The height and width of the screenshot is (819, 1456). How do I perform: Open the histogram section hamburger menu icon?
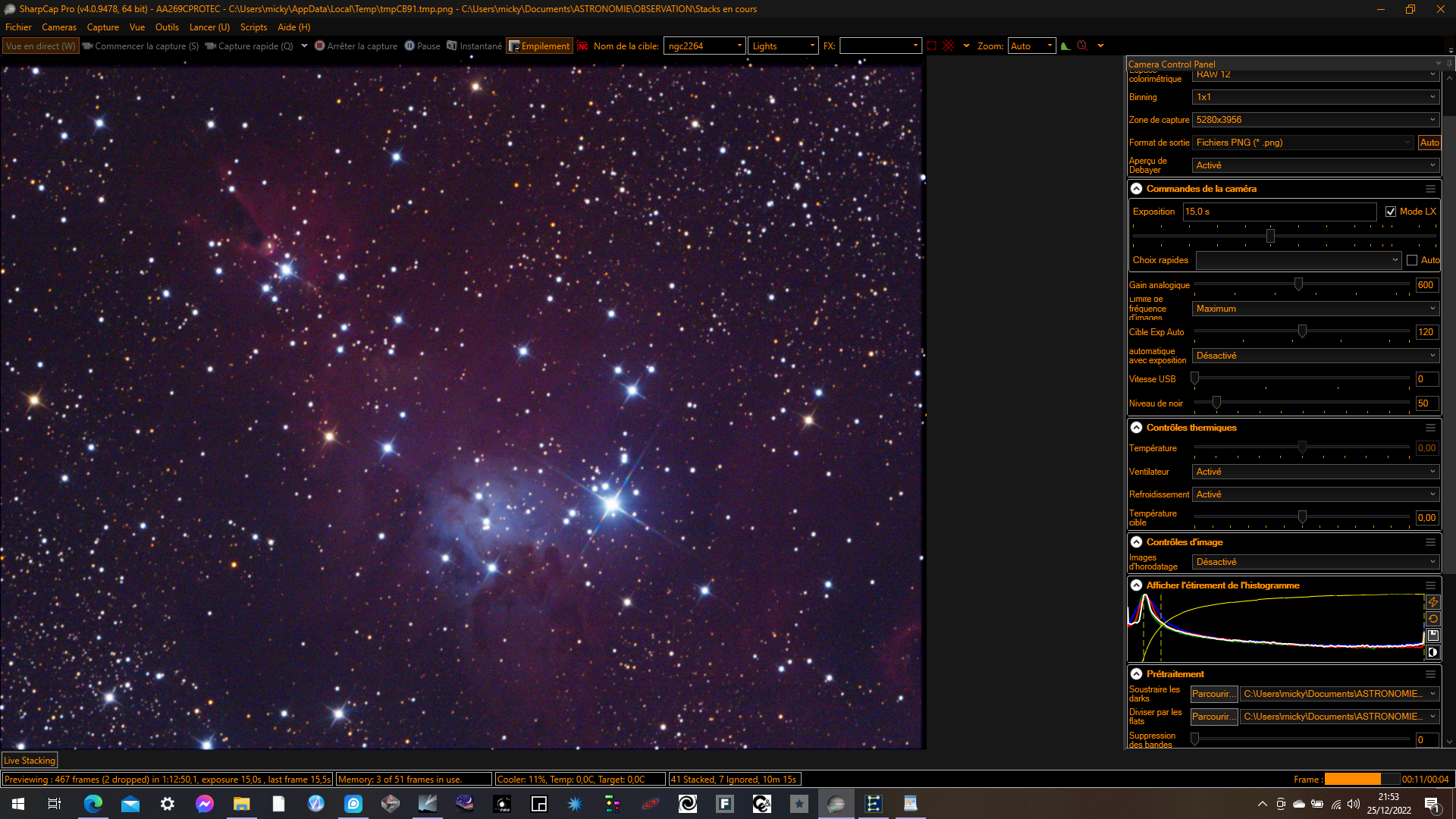1430,585
